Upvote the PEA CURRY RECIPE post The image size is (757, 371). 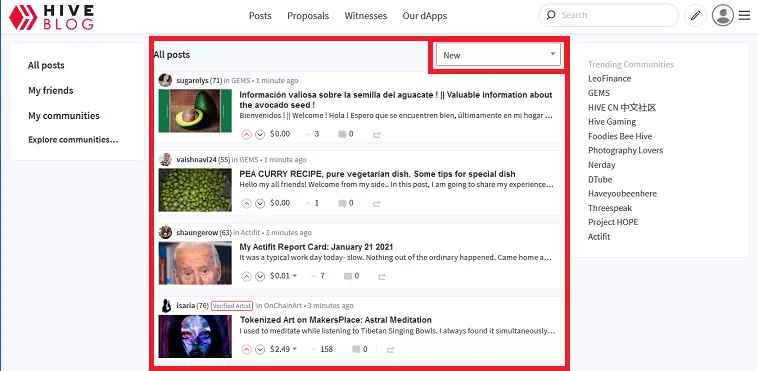pos(247,203)
